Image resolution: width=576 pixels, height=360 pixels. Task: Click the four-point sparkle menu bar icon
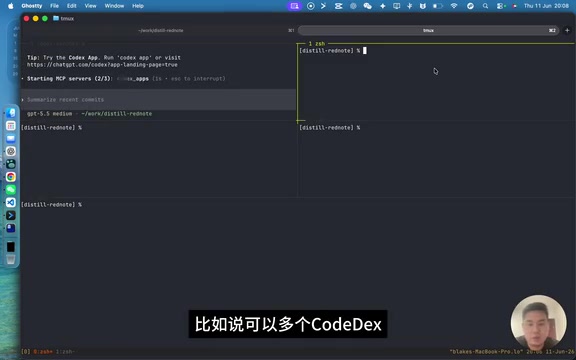tap(382, 6)
